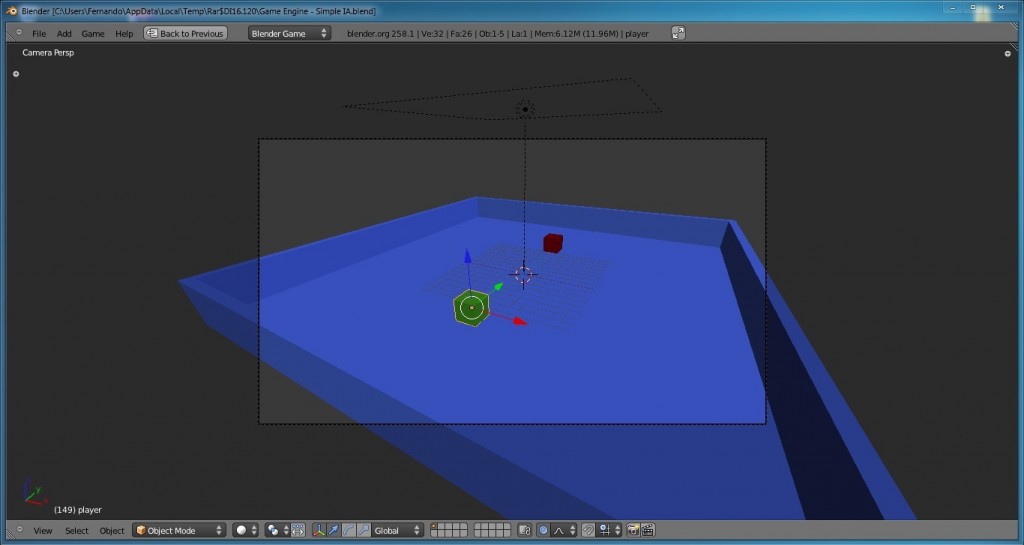Open the pivot point dropdown
Screen dimensions: 1024x545
277,531
